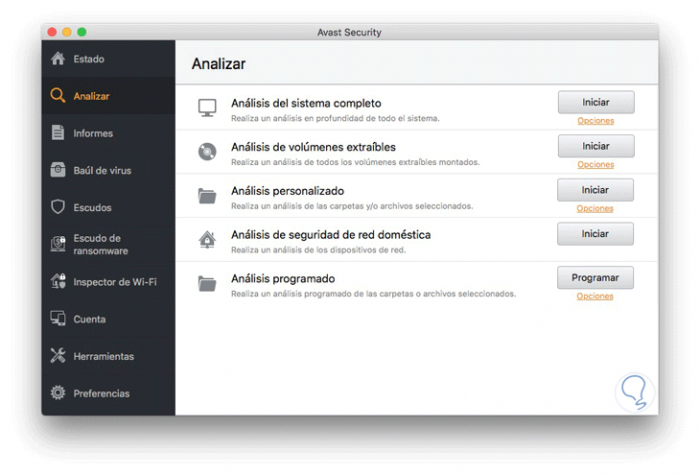The image size is (700, 475).
Task: Open Opciones for Análisis personalizado
Action: (x=595, y=208)
